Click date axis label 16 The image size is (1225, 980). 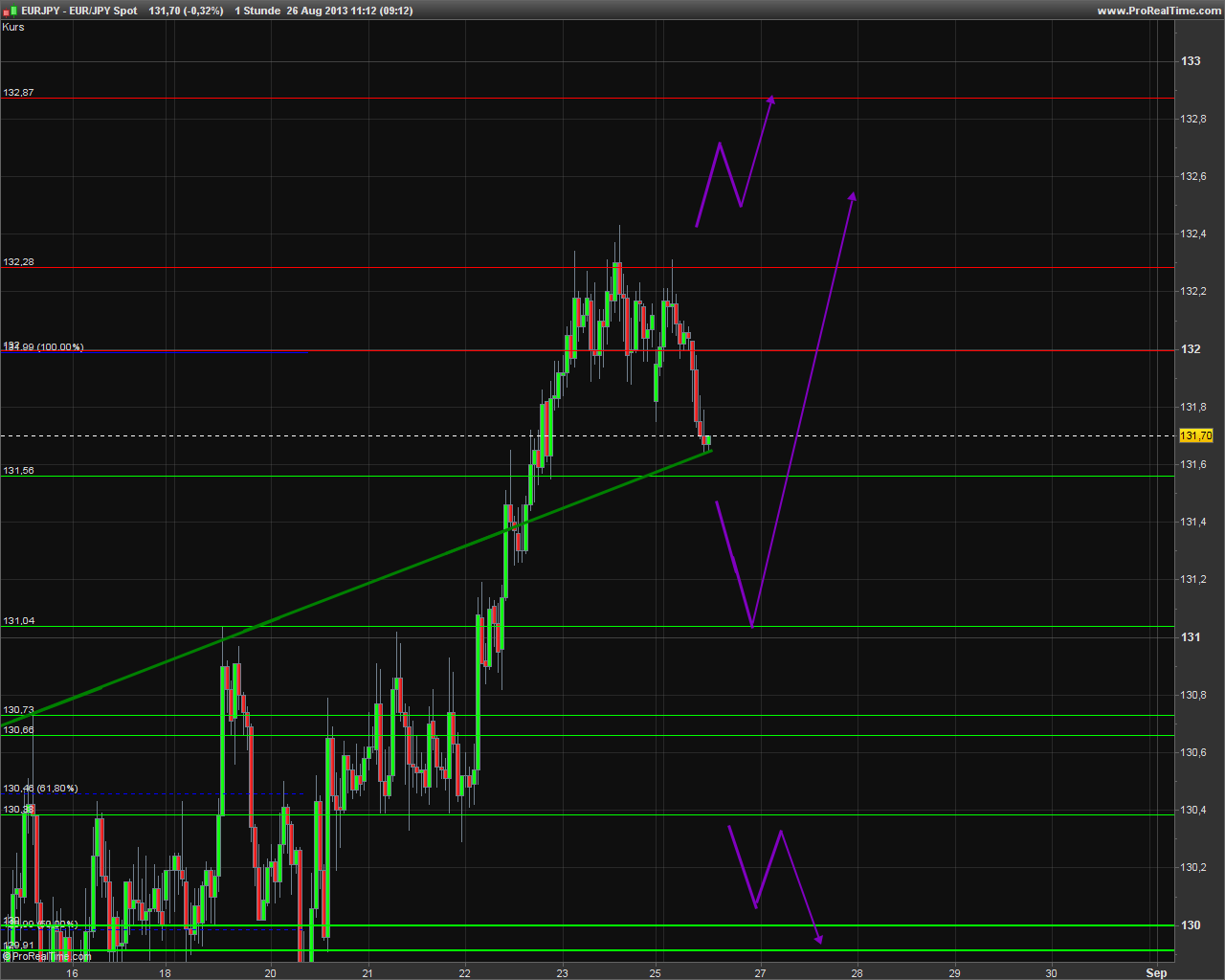click(72, 973)
